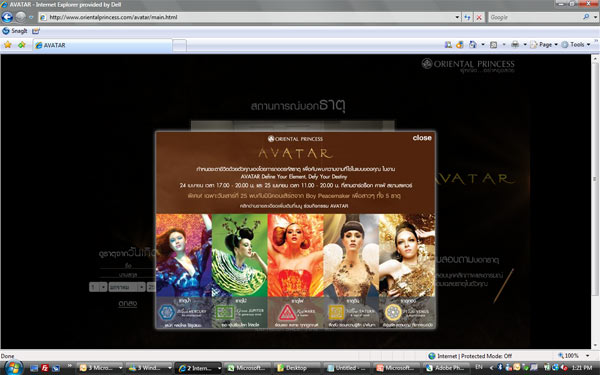Click the green wood element model image
Image resolution: width=600 pixels, height=375 pixels.
point(240,255)
